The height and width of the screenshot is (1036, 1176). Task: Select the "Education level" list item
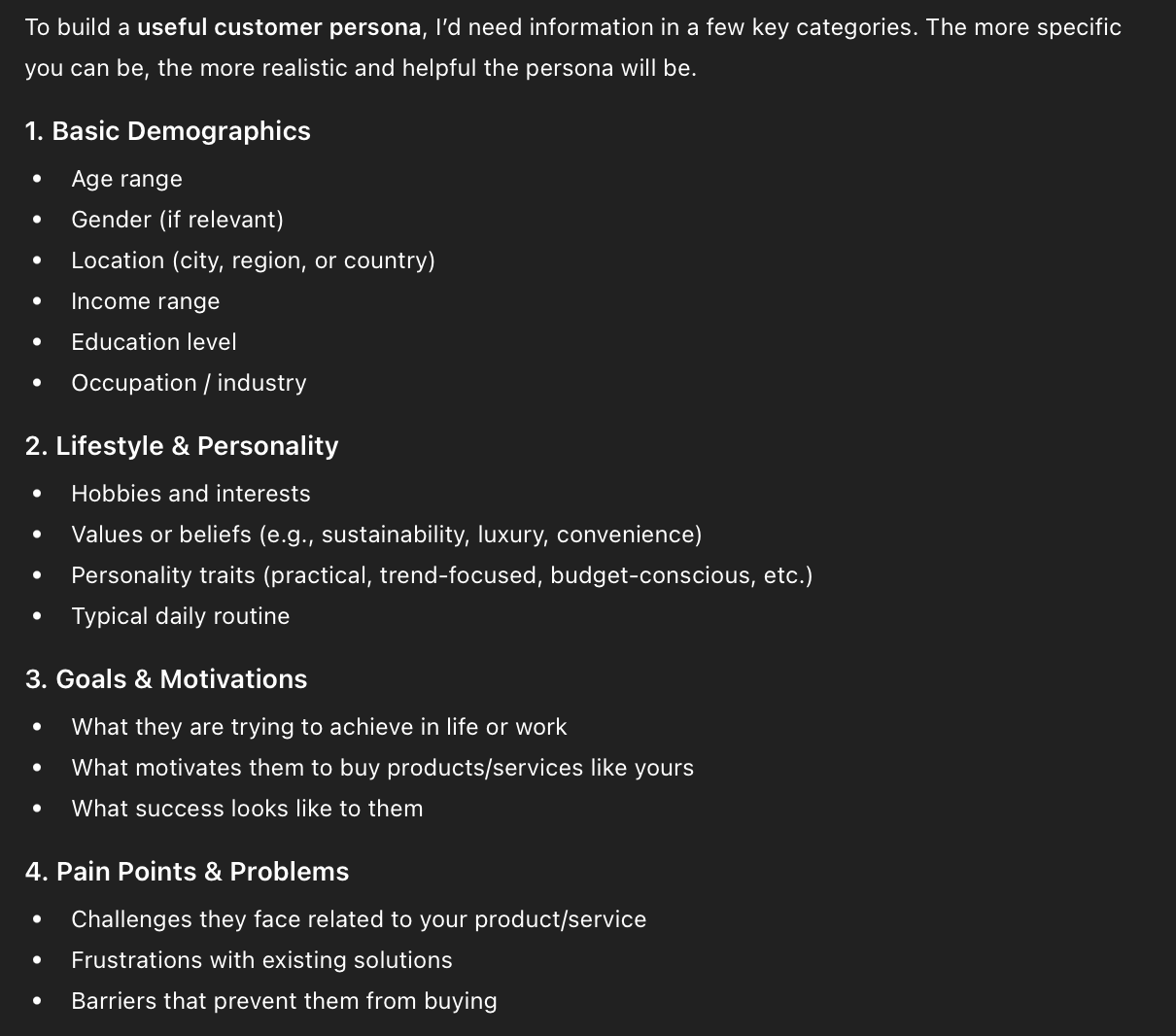[154, 342]
